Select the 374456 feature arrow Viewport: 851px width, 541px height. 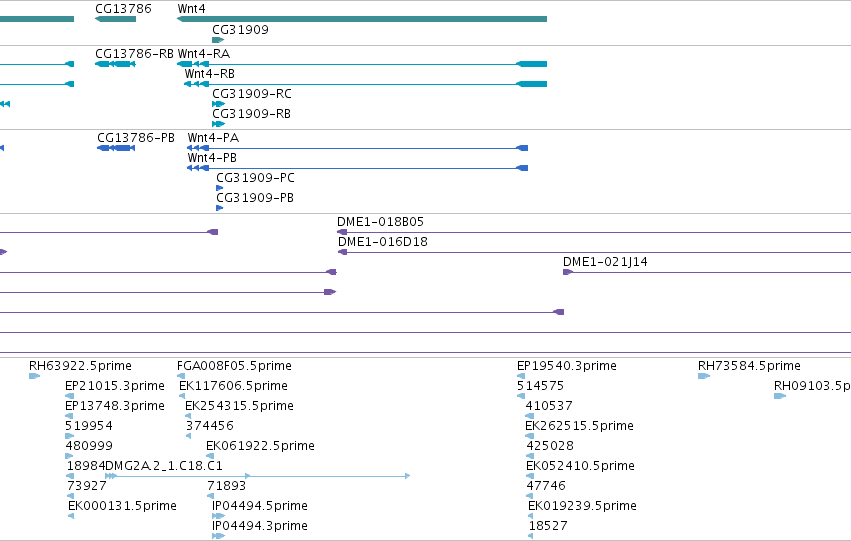point(188,436)
